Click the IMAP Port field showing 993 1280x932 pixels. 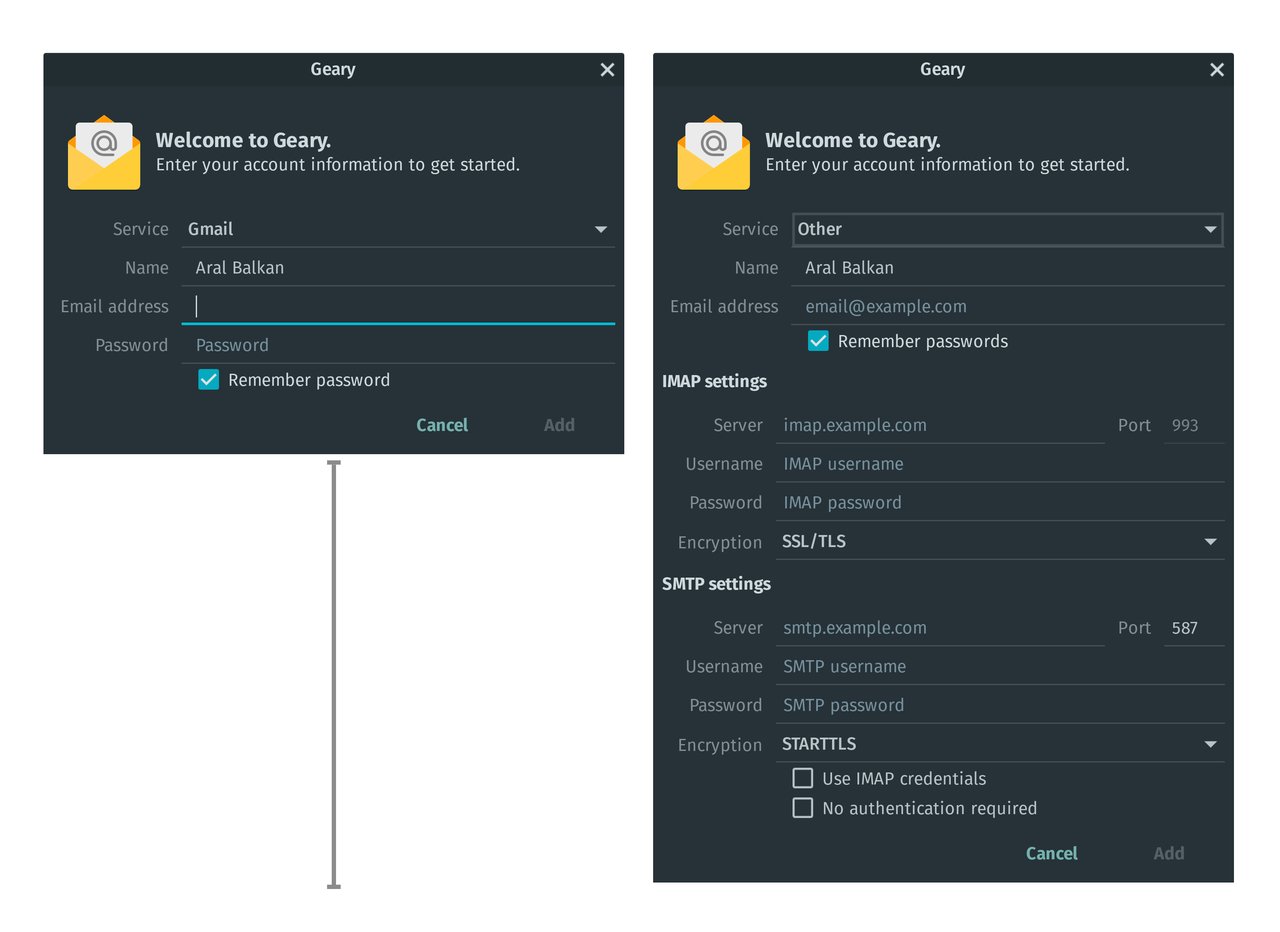coord(1194,425)
